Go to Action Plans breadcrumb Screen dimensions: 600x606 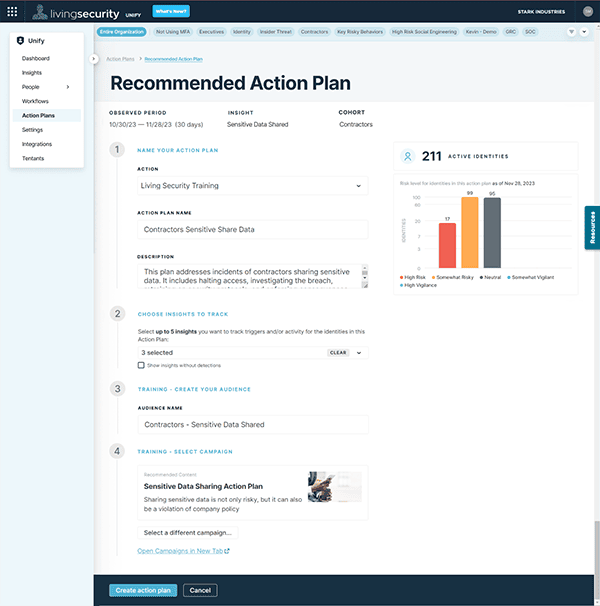120,59
